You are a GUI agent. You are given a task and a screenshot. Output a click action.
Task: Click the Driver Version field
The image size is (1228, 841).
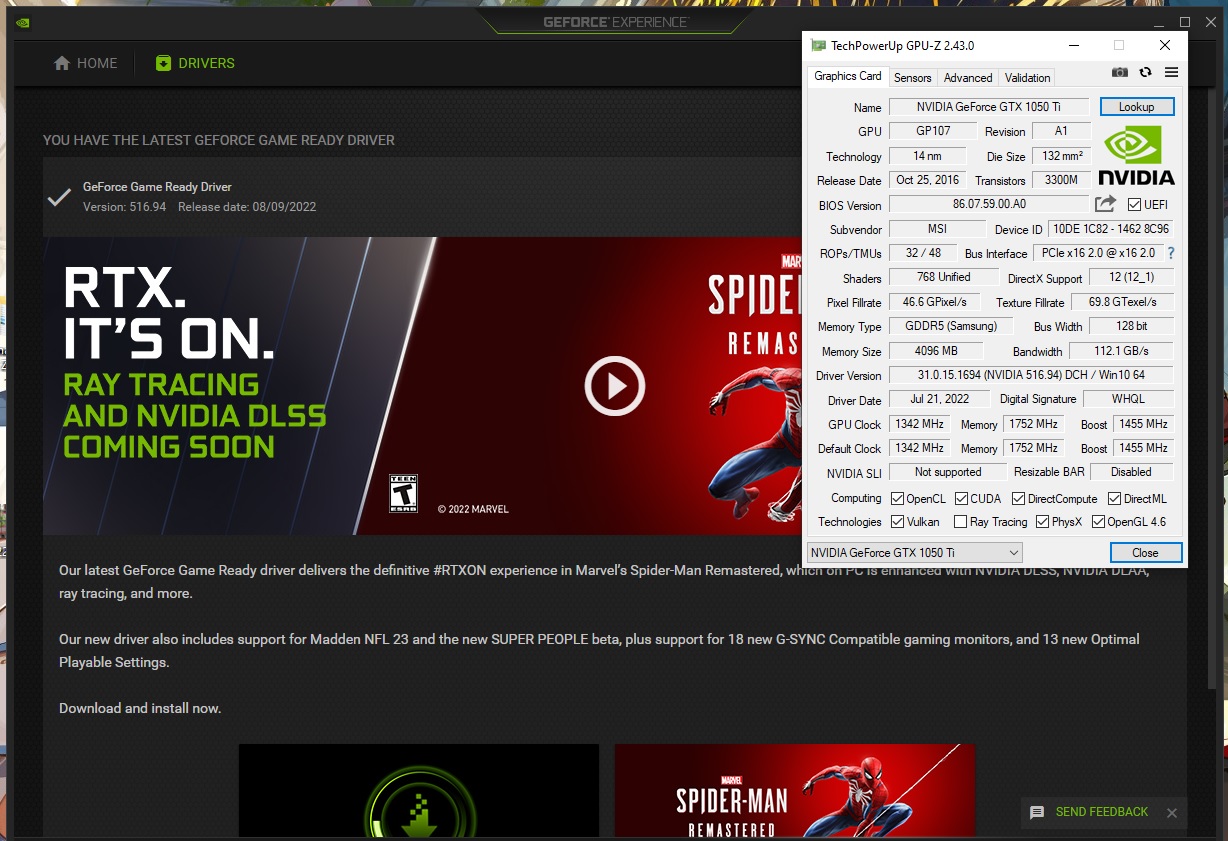coord(1031,375)
